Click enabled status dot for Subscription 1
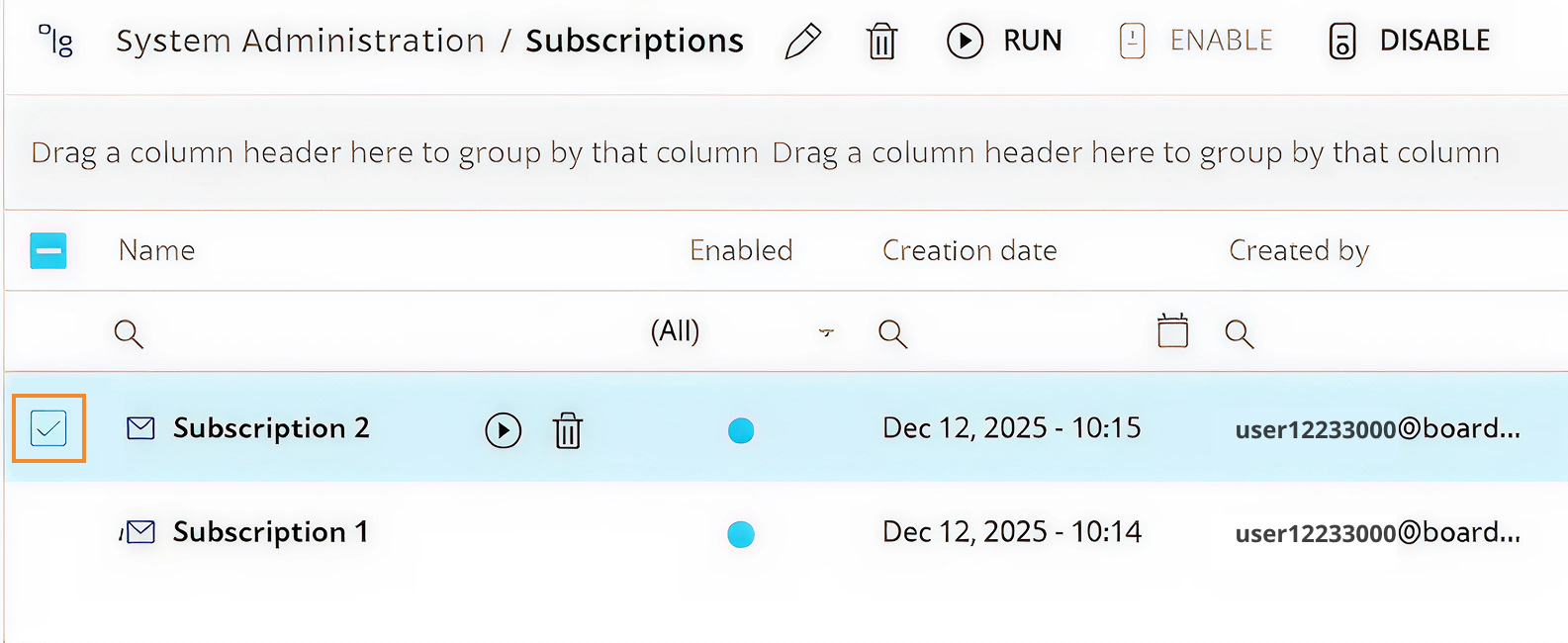Screen dimensions: 1568x643 click(x=741, y=534)
